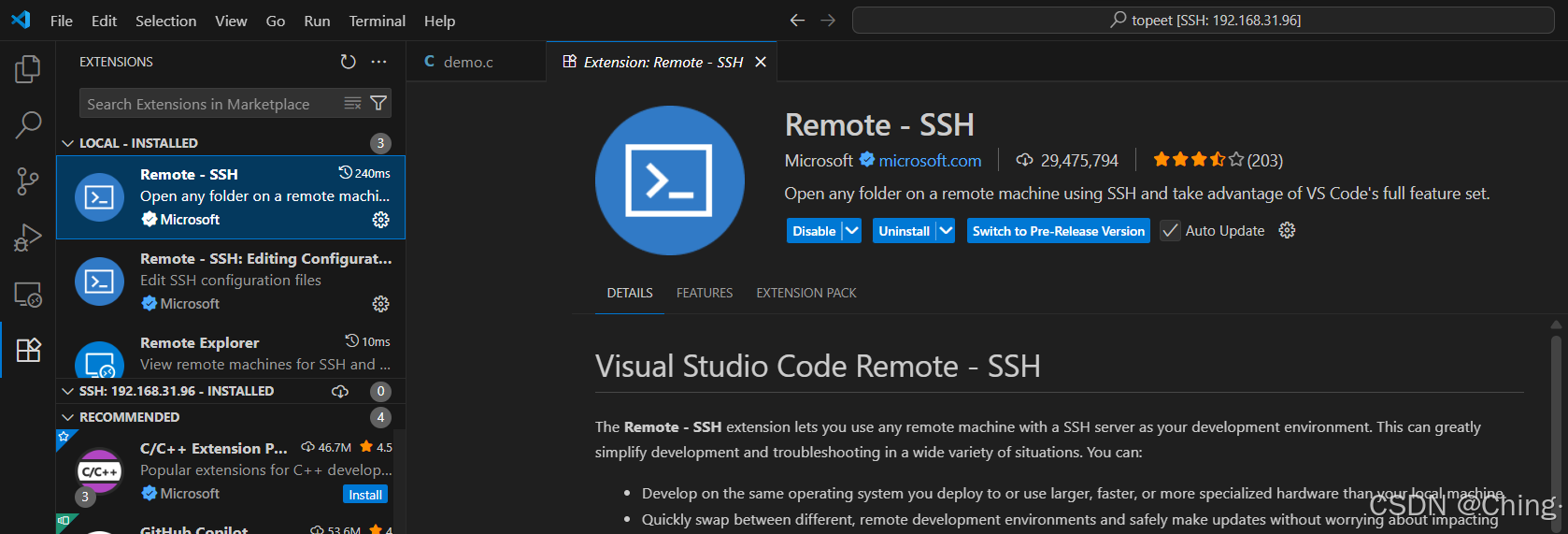Click the large Remote - SSH logo
Screen dimensions: 1568x534
tap(669, 180)
